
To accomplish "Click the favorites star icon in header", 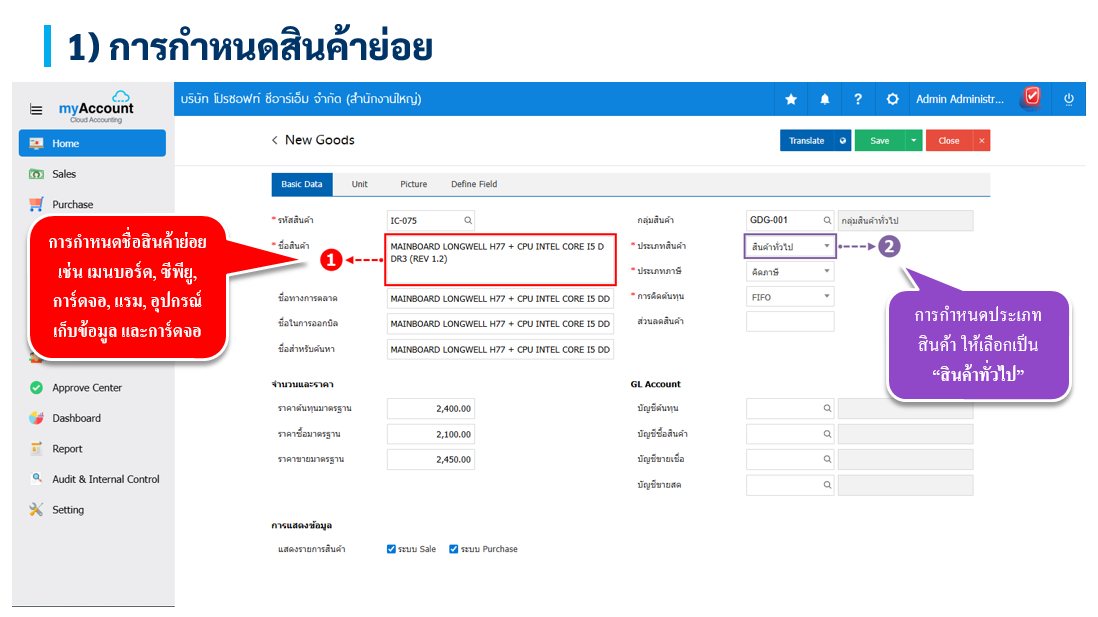I will pyautogui.click(x=791, y=99).
